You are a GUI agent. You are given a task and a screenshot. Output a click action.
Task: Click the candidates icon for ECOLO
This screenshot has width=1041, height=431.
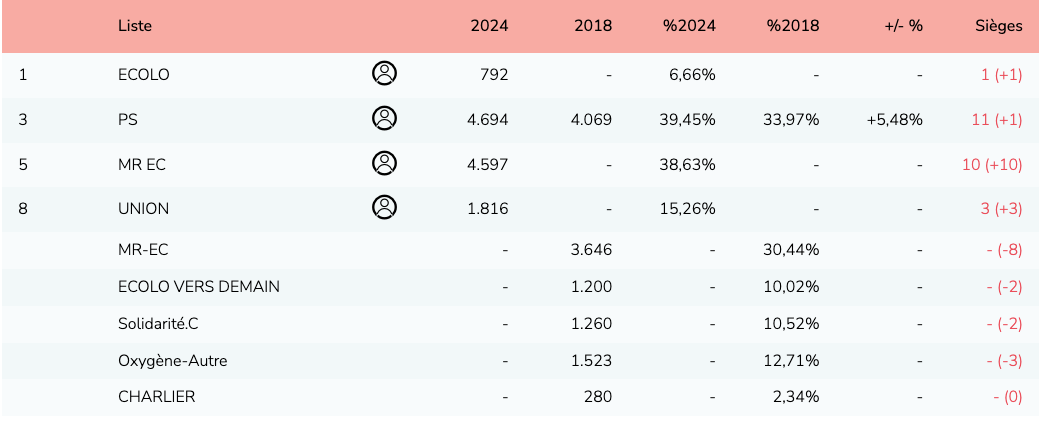click(x=384, y=73)
